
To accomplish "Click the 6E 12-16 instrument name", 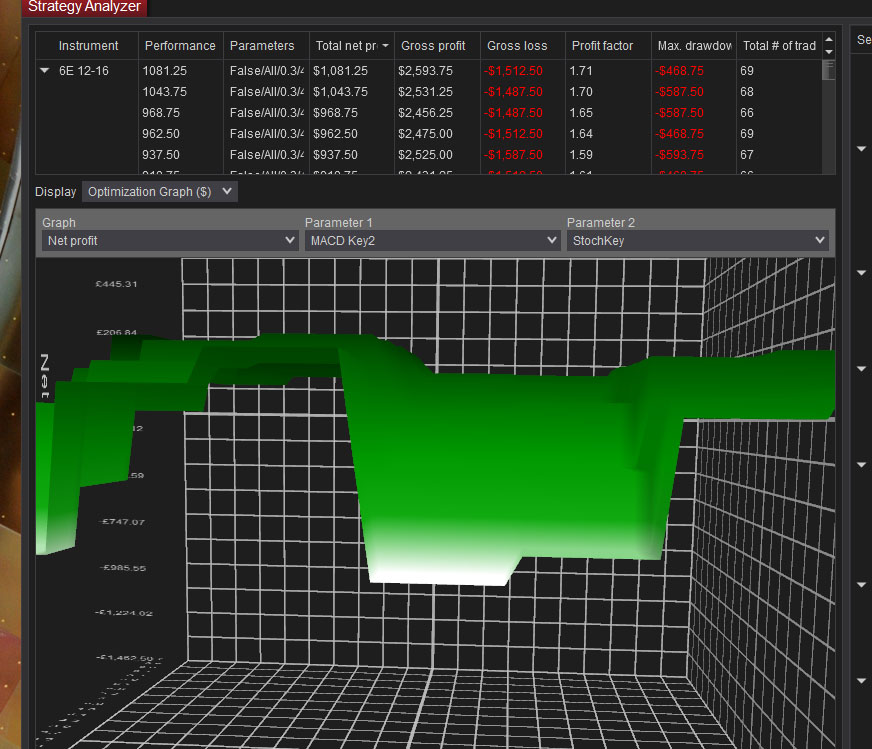I will click(x=83, y=71).
